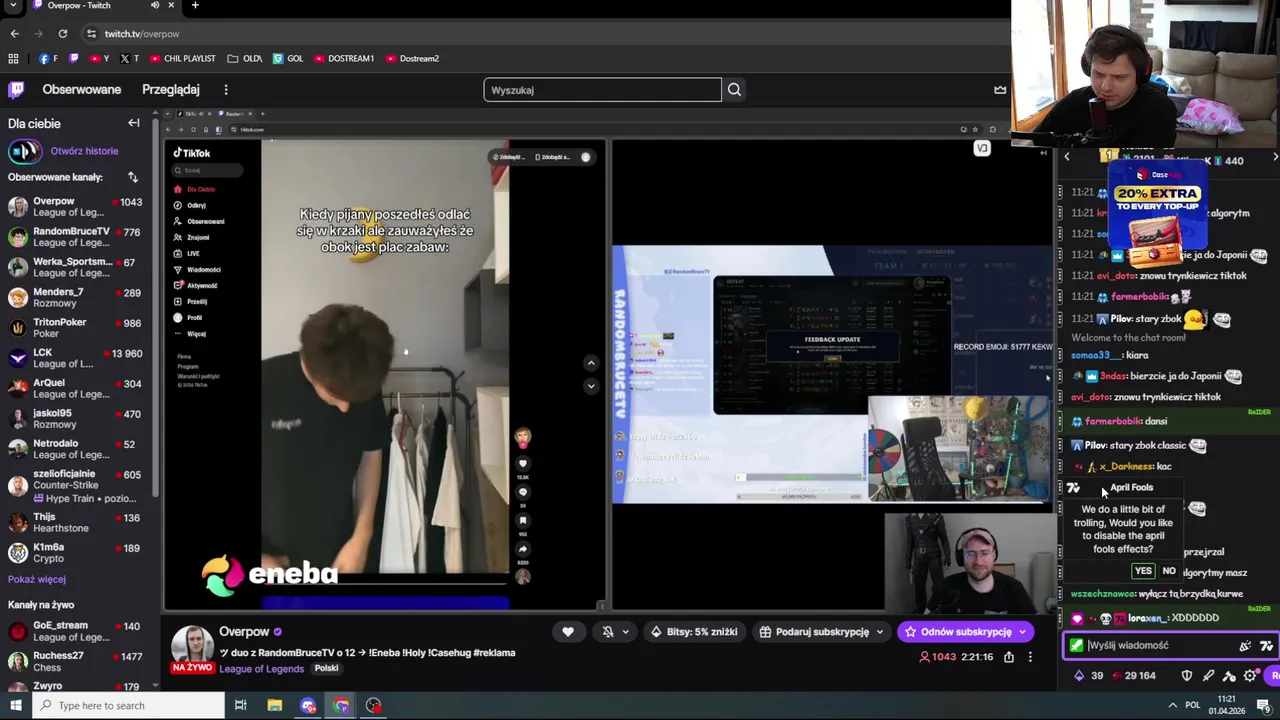The image size is (1280, 720).
Task: Open the OLD bookmarks folder
Action: point(245,59)
